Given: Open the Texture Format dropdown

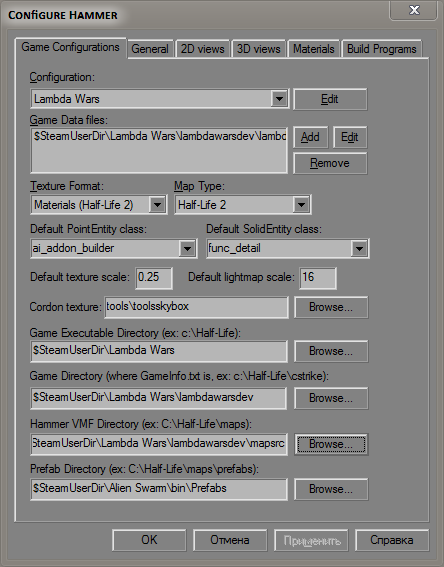Looking at the screenshot, I should pos(157,205).
